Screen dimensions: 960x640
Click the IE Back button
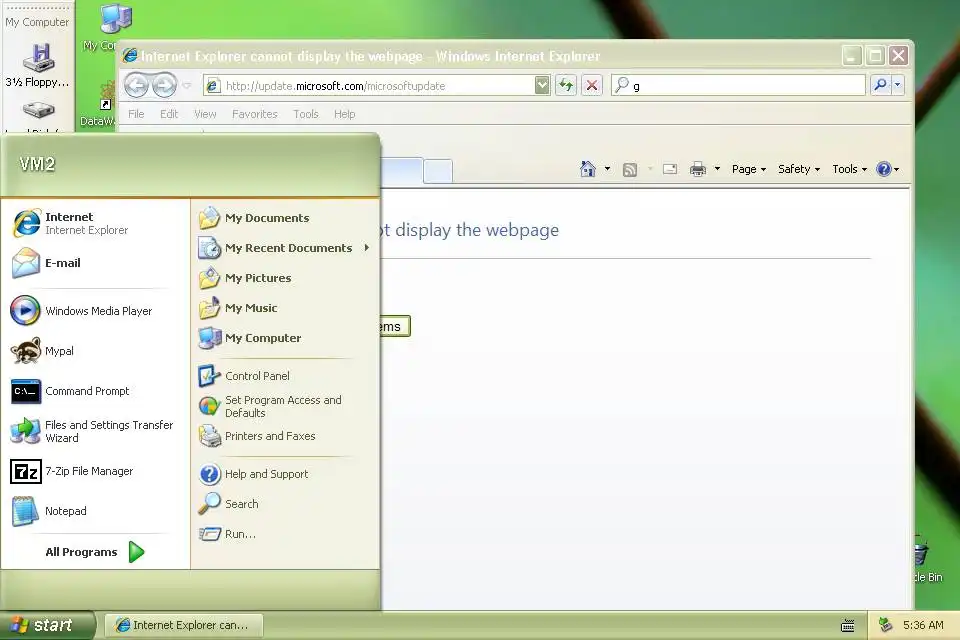coord(137,85)
